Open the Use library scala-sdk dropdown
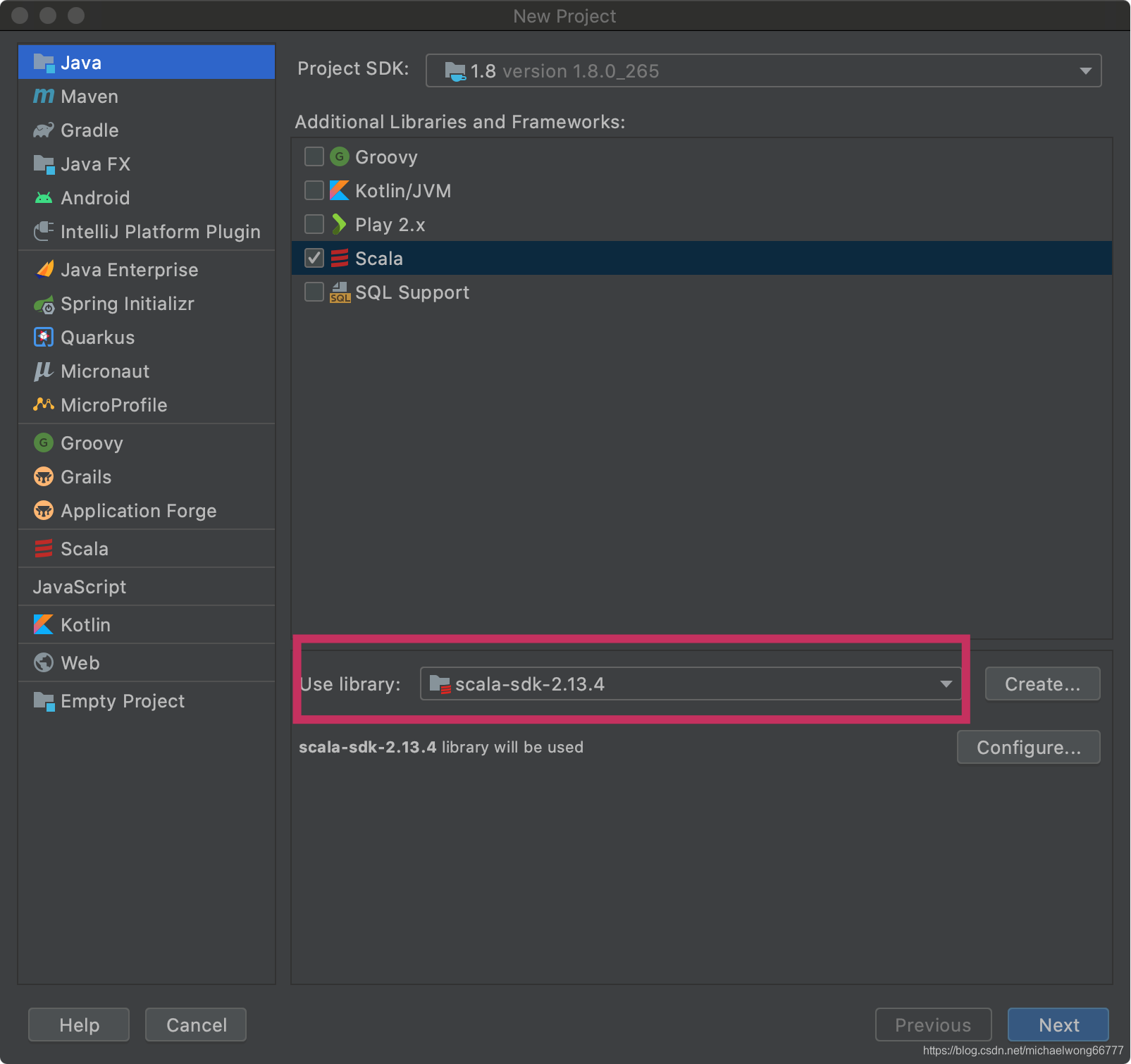1131x1064 pixels. [x=691, y=683]
